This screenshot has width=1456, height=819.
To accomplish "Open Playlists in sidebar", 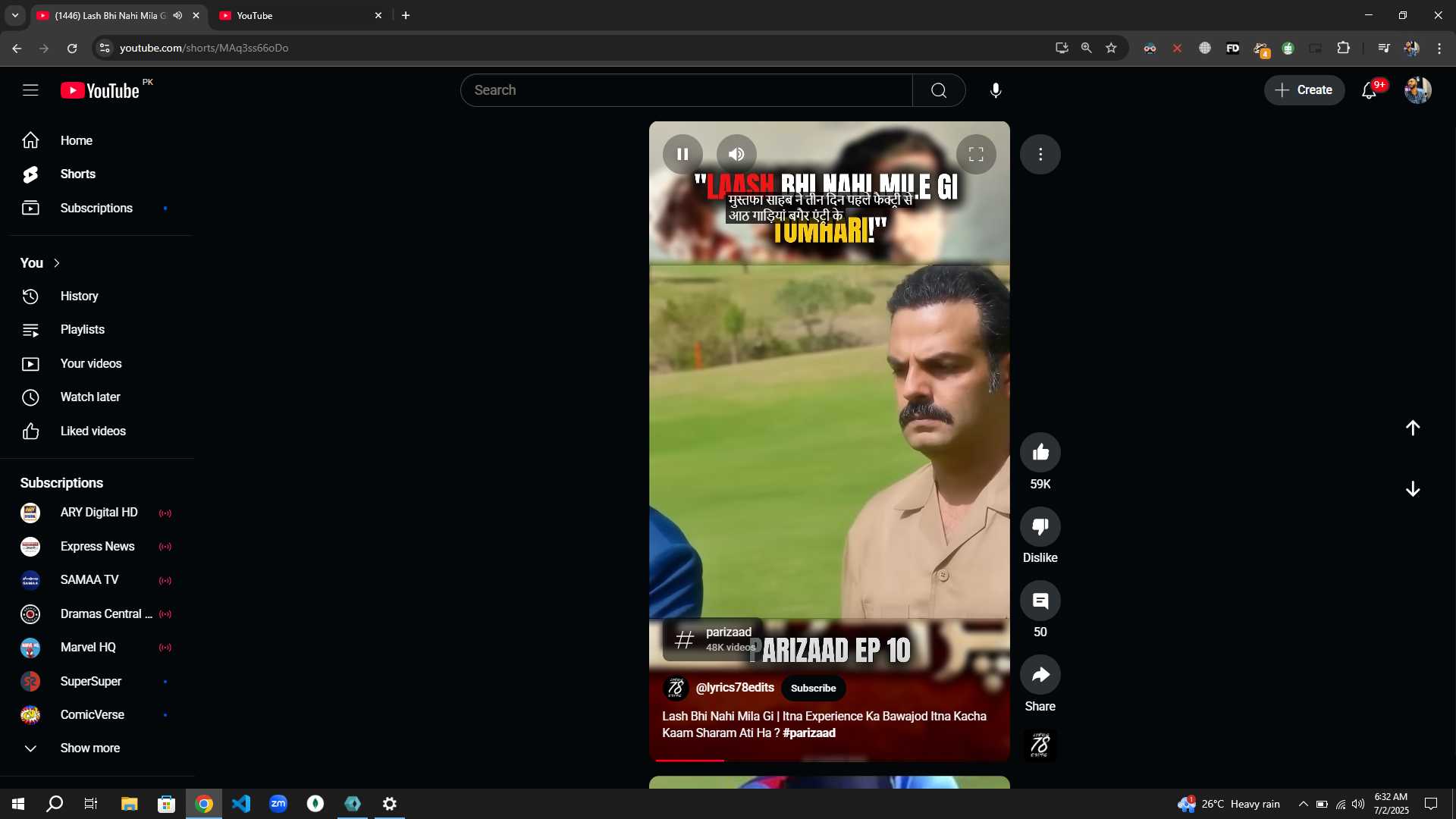I will tap(97, 330).
